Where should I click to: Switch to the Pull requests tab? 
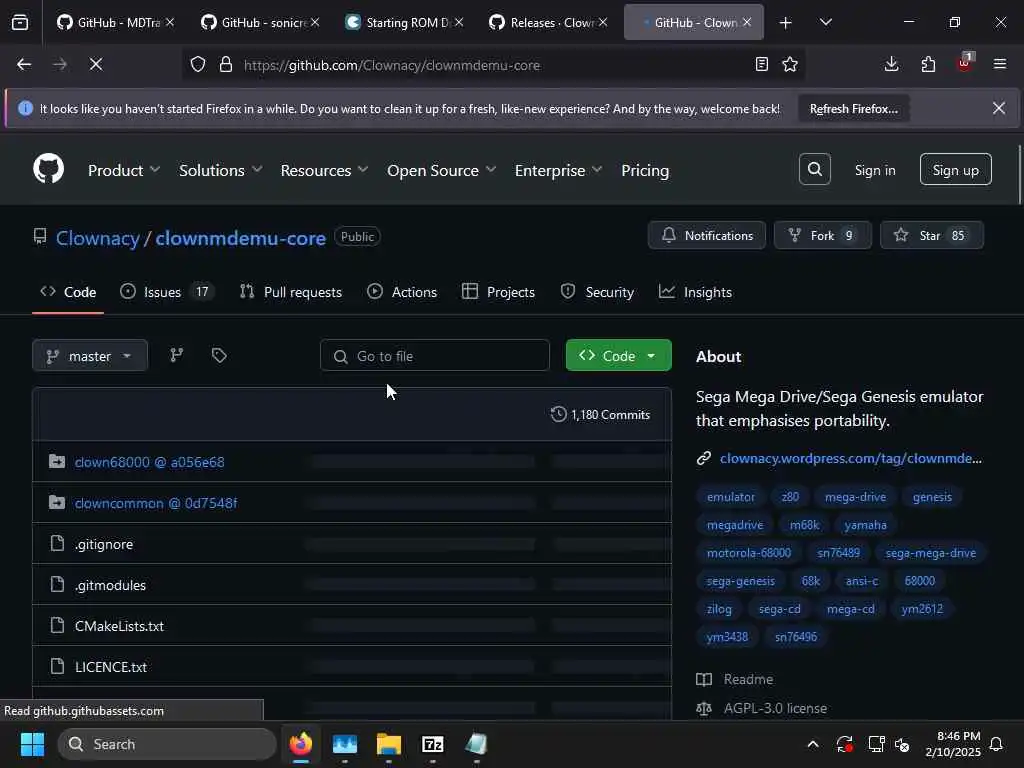pyautogui.click(x=291, y=292)
